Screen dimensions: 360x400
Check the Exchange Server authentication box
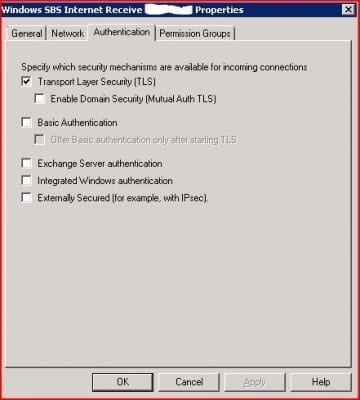[x=26, y=163]
